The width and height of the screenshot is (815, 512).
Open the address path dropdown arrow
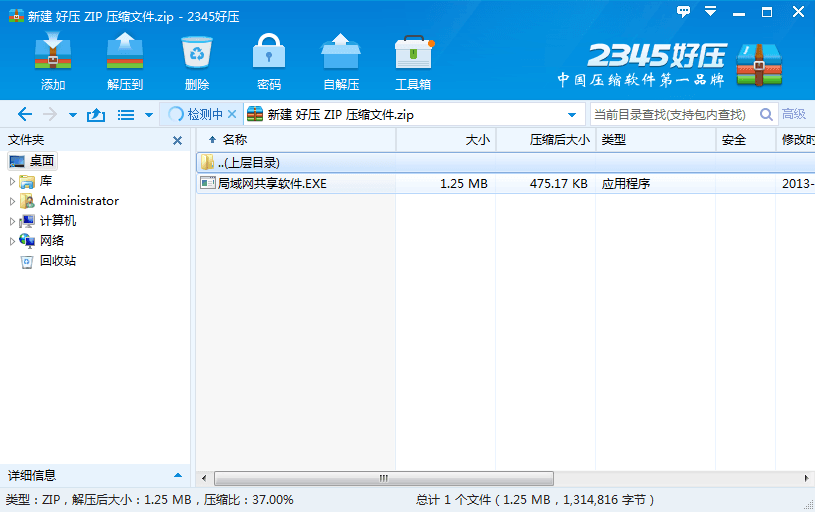pyautogui.click(x=572, y=115)
